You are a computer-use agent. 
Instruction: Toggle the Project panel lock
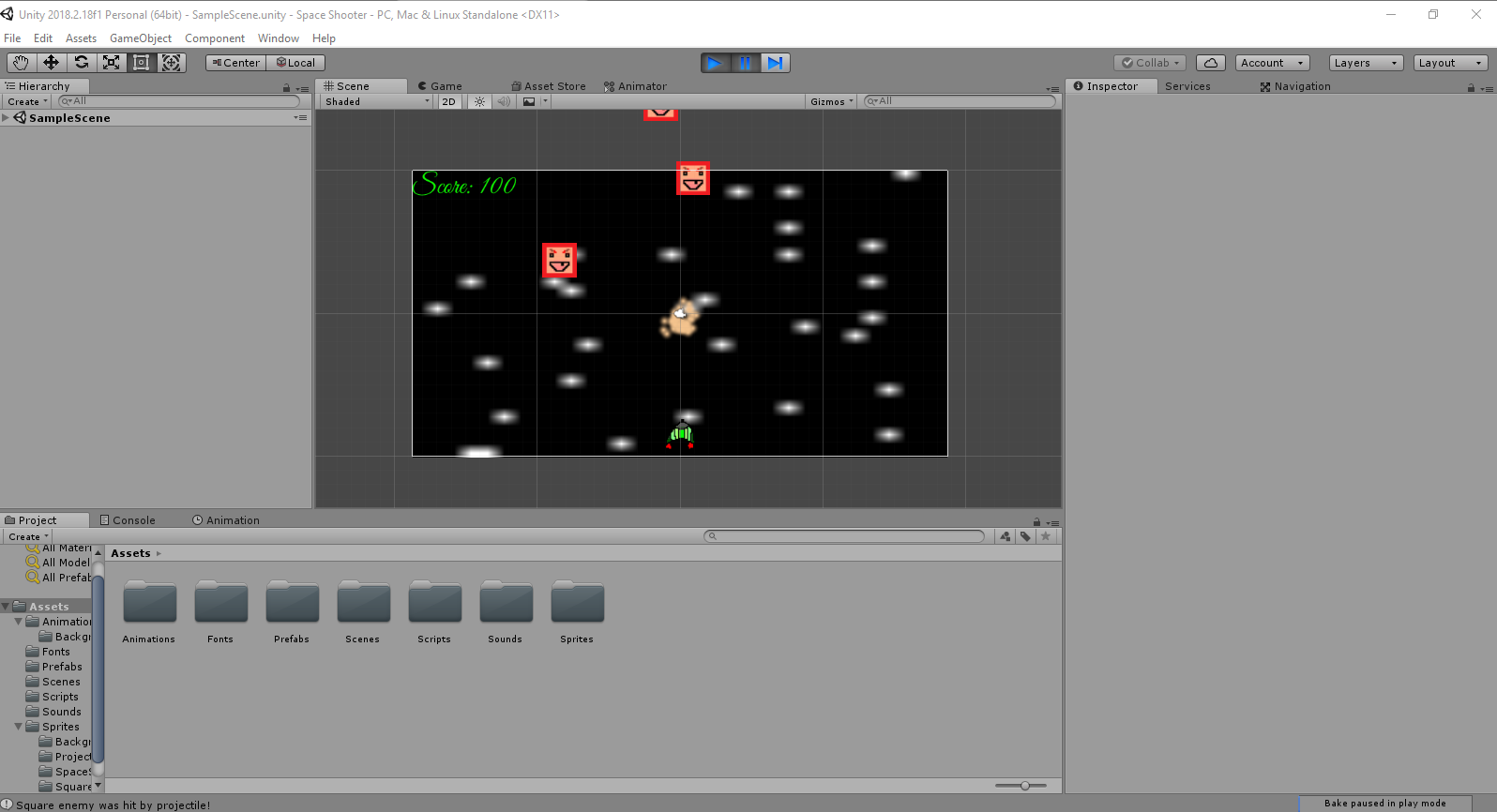pos(1036,522)
